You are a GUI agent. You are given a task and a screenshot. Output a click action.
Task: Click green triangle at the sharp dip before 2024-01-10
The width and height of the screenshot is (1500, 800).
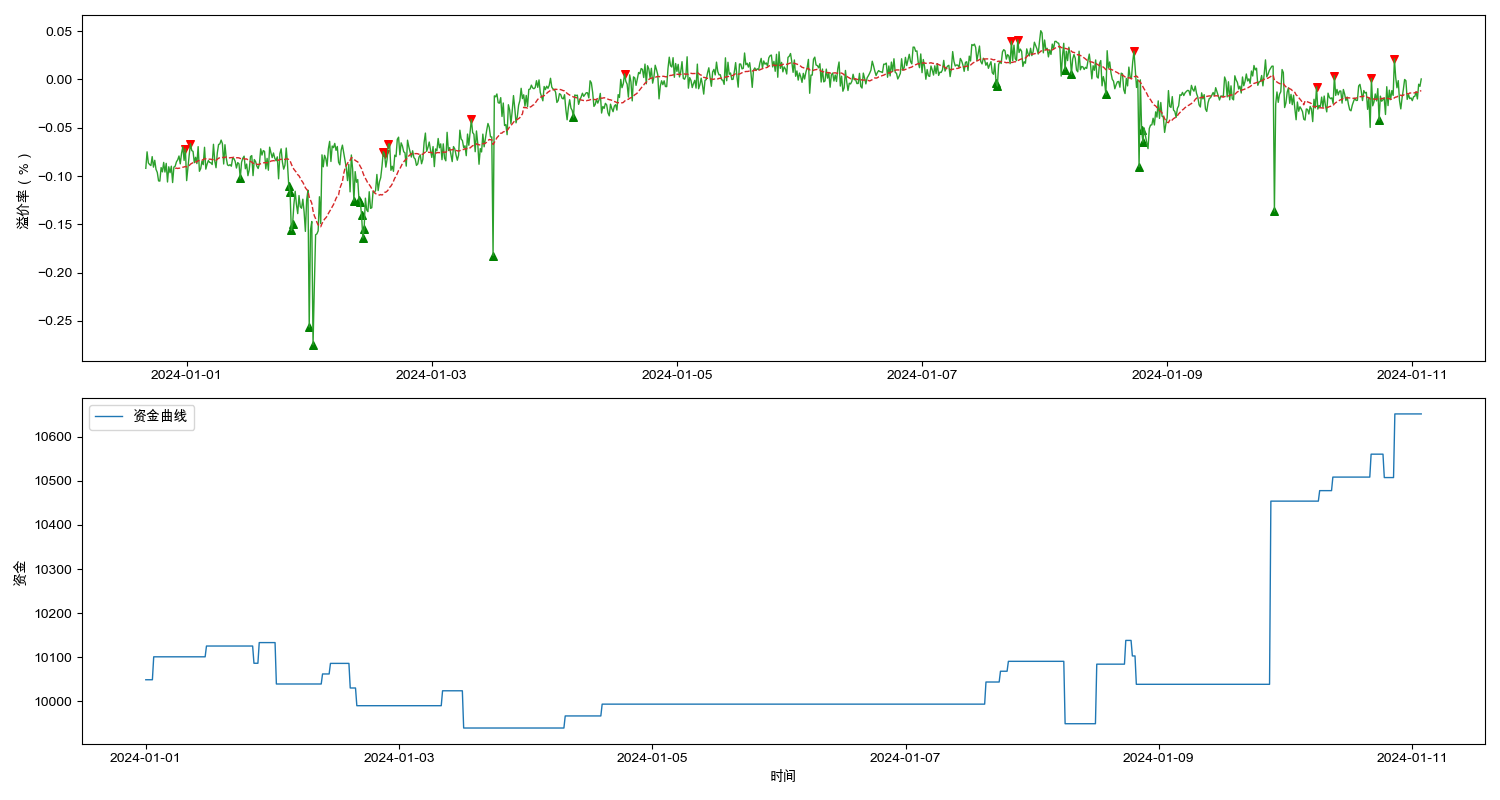(1274, 211)
